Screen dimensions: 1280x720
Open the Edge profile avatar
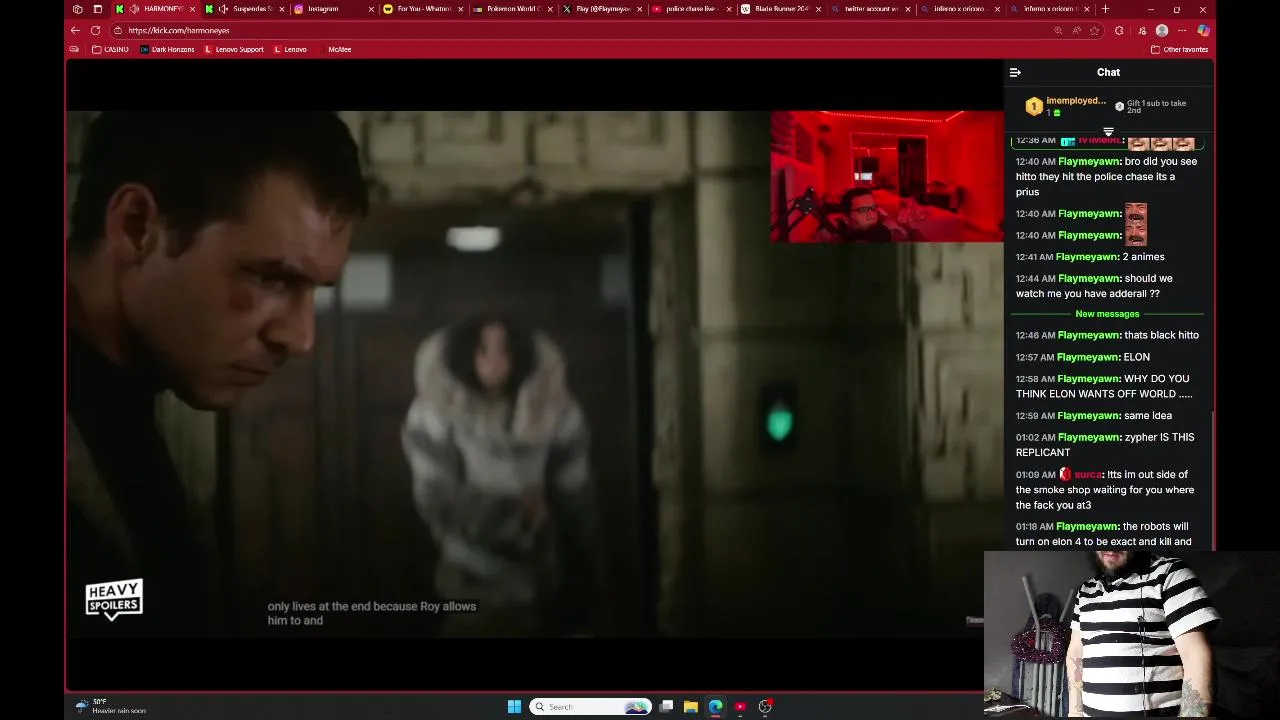pyautogui.click(x=1162, y=30)
